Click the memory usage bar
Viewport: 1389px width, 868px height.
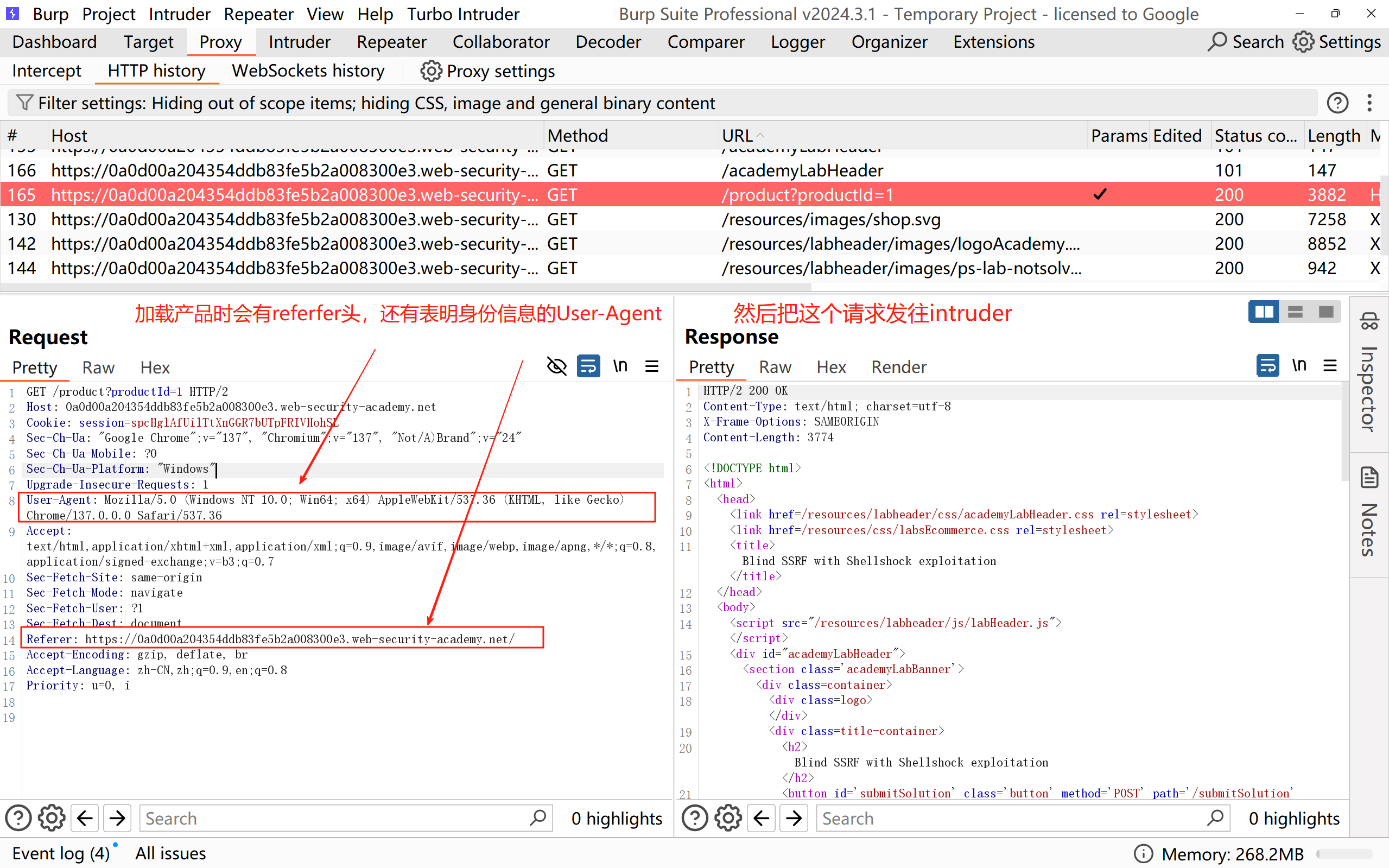1344,854
